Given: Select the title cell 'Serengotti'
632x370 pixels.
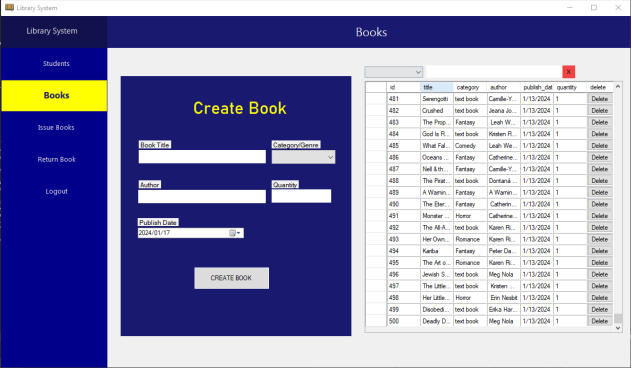Looking at the screenshot, I should (437, 99).
